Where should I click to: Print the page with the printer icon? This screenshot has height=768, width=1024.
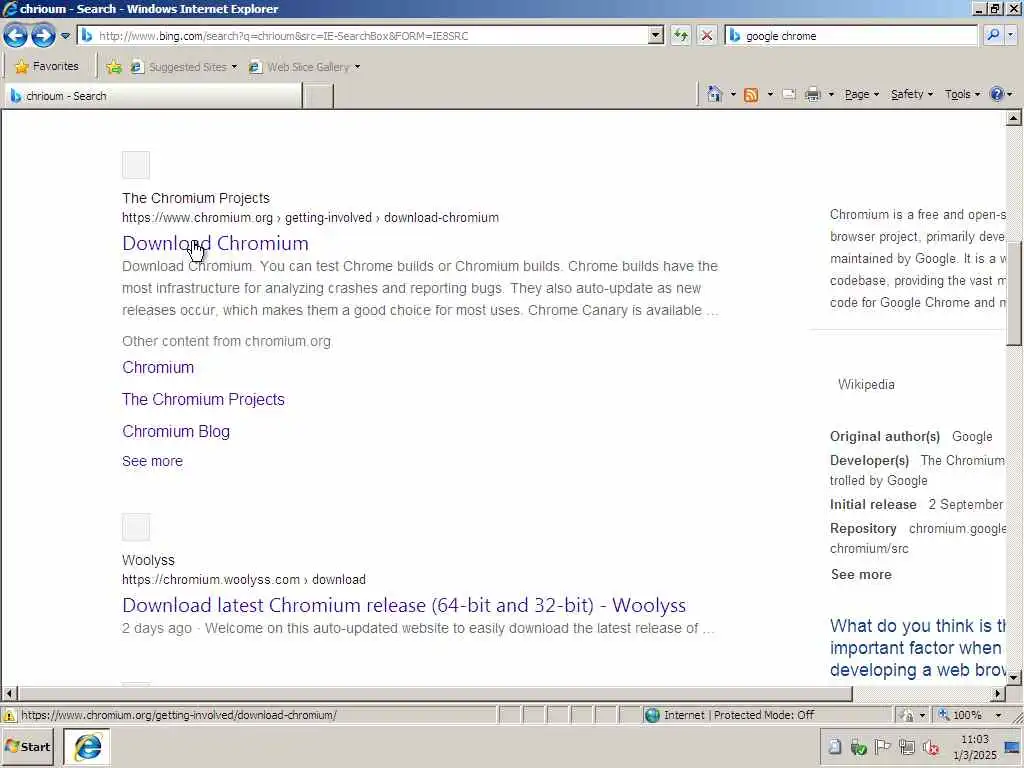tap(812, 95)
